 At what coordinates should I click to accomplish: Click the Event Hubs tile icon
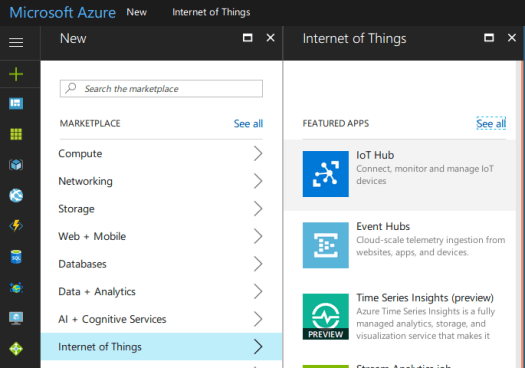[x=325, y=245]
